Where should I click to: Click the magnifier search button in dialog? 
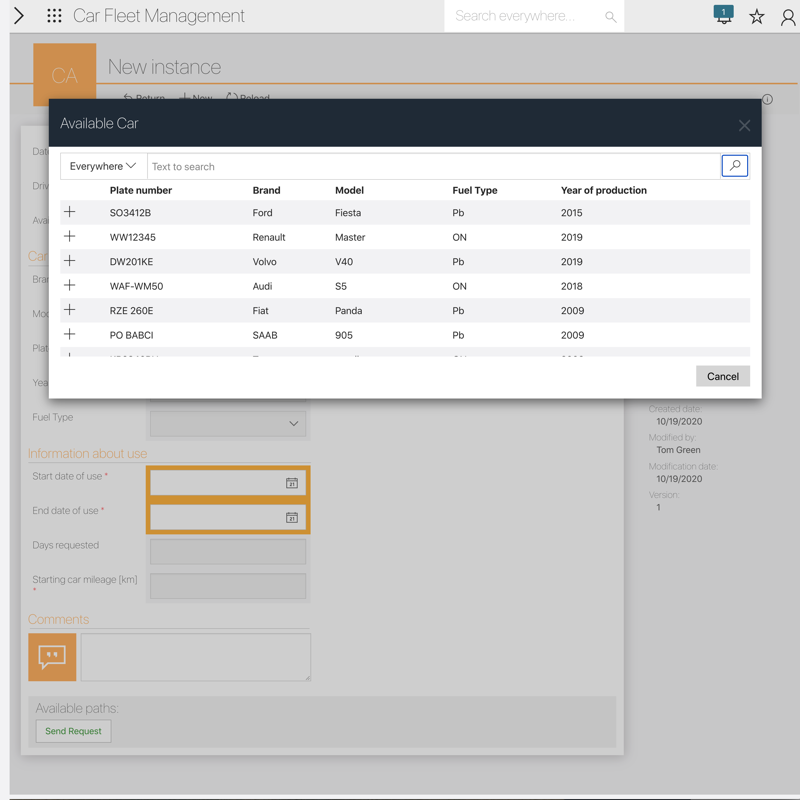coord(734,166)
